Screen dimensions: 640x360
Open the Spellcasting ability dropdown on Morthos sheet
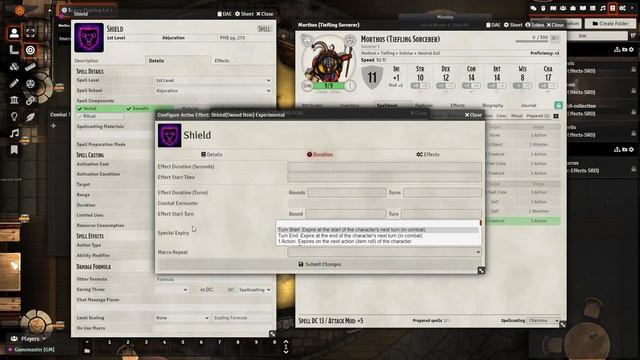click(x=542, y=321)
